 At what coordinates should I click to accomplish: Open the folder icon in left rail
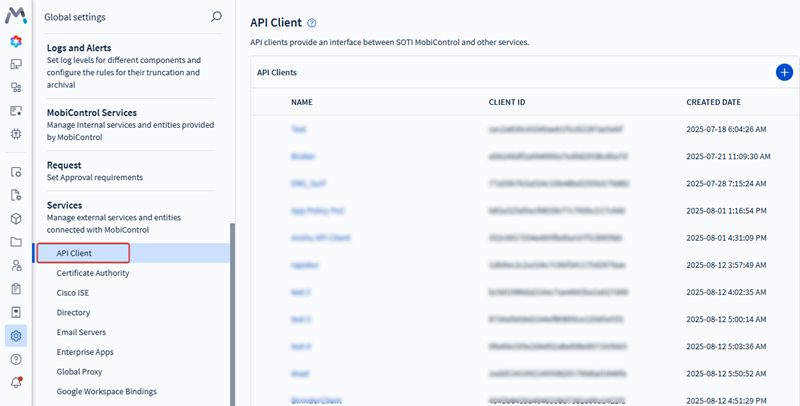click(x=16, y=242)
